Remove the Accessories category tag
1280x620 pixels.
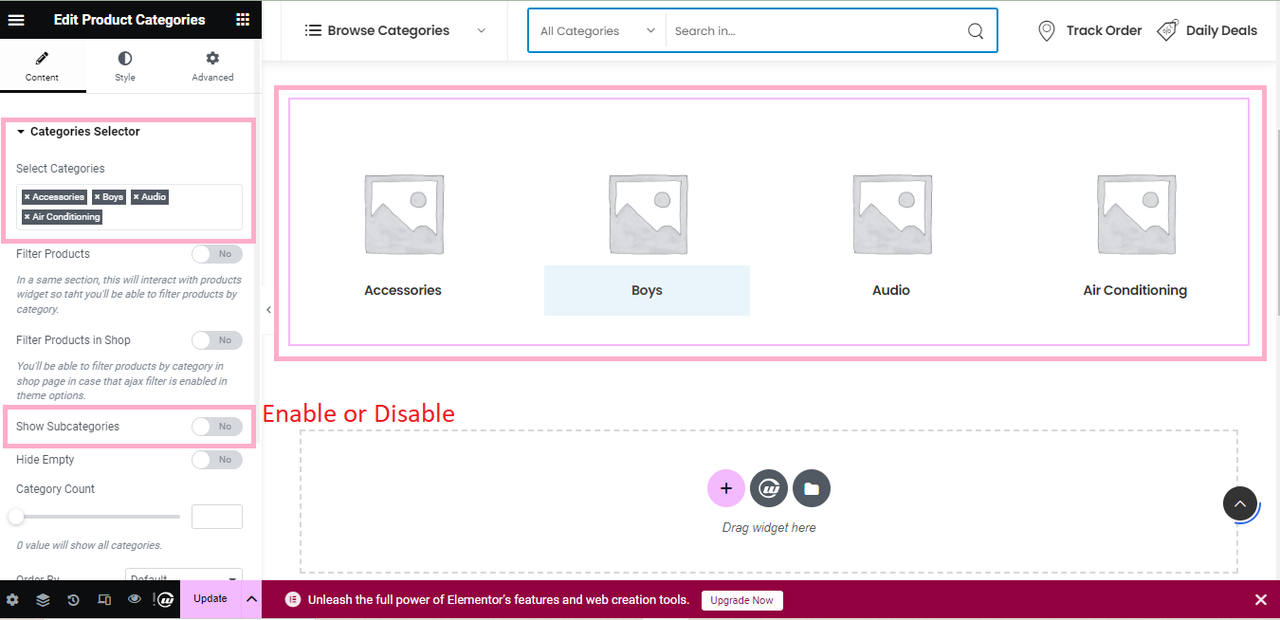click(27, 197)
